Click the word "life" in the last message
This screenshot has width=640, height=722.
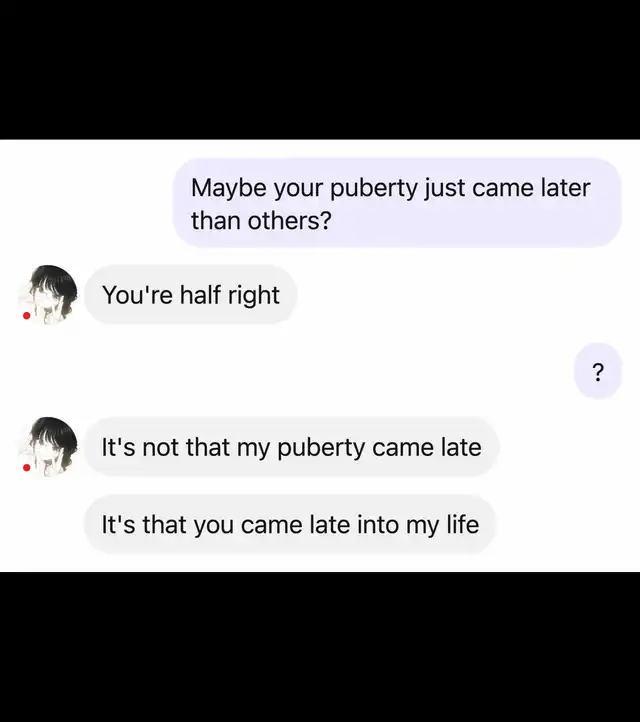[x=463, y=524]
